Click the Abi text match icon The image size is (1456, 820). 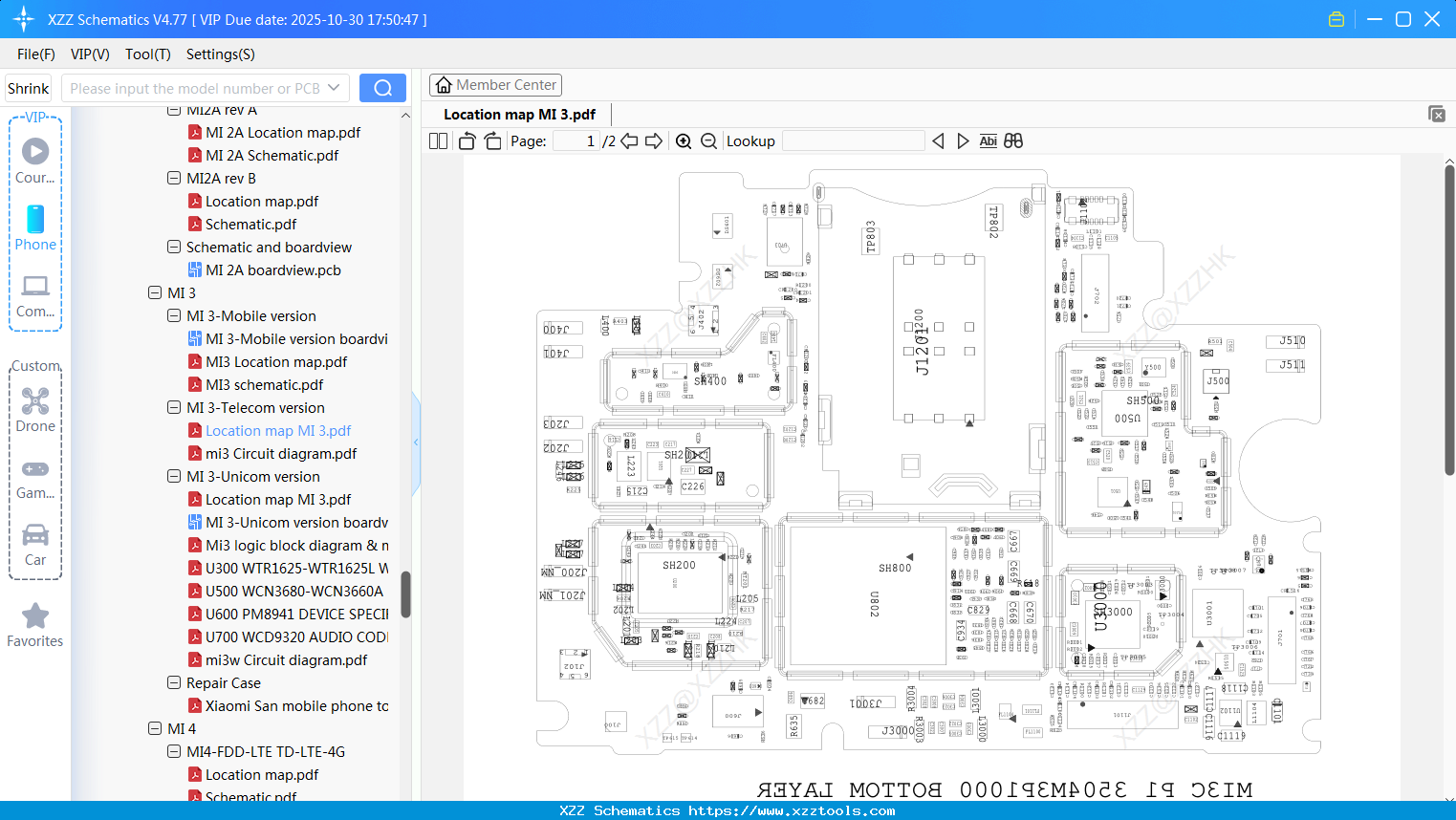[988, 140]
